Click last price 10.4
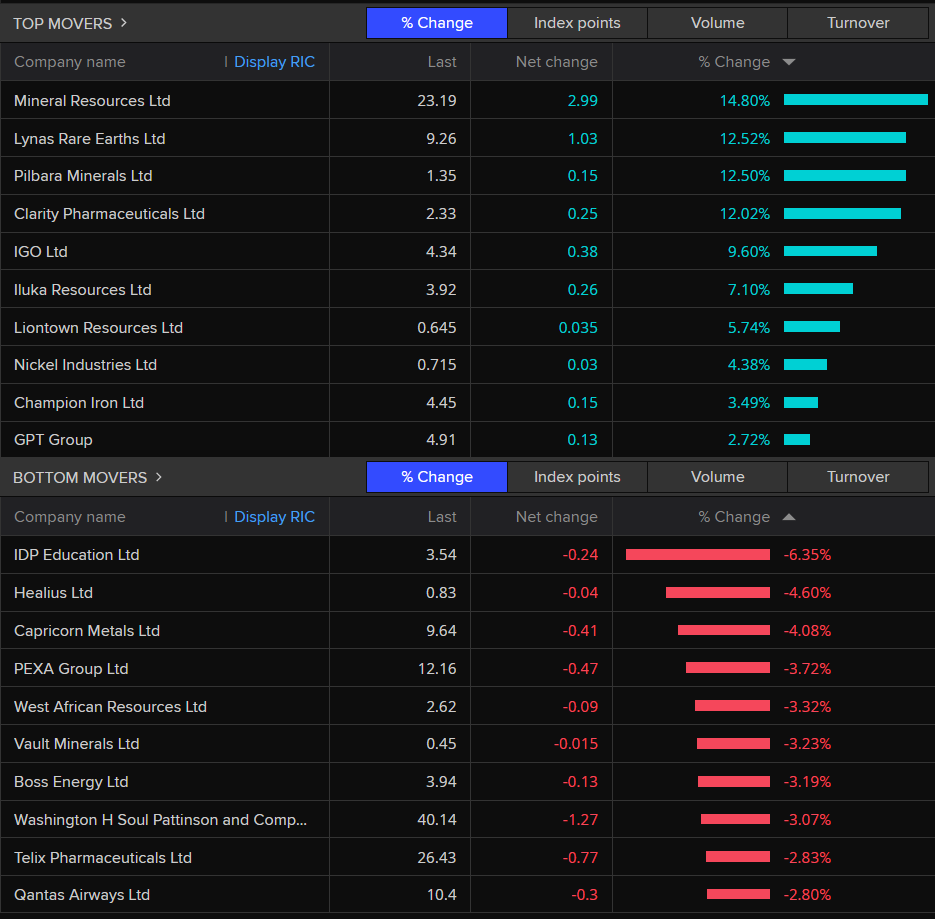 tap(441, 895)
